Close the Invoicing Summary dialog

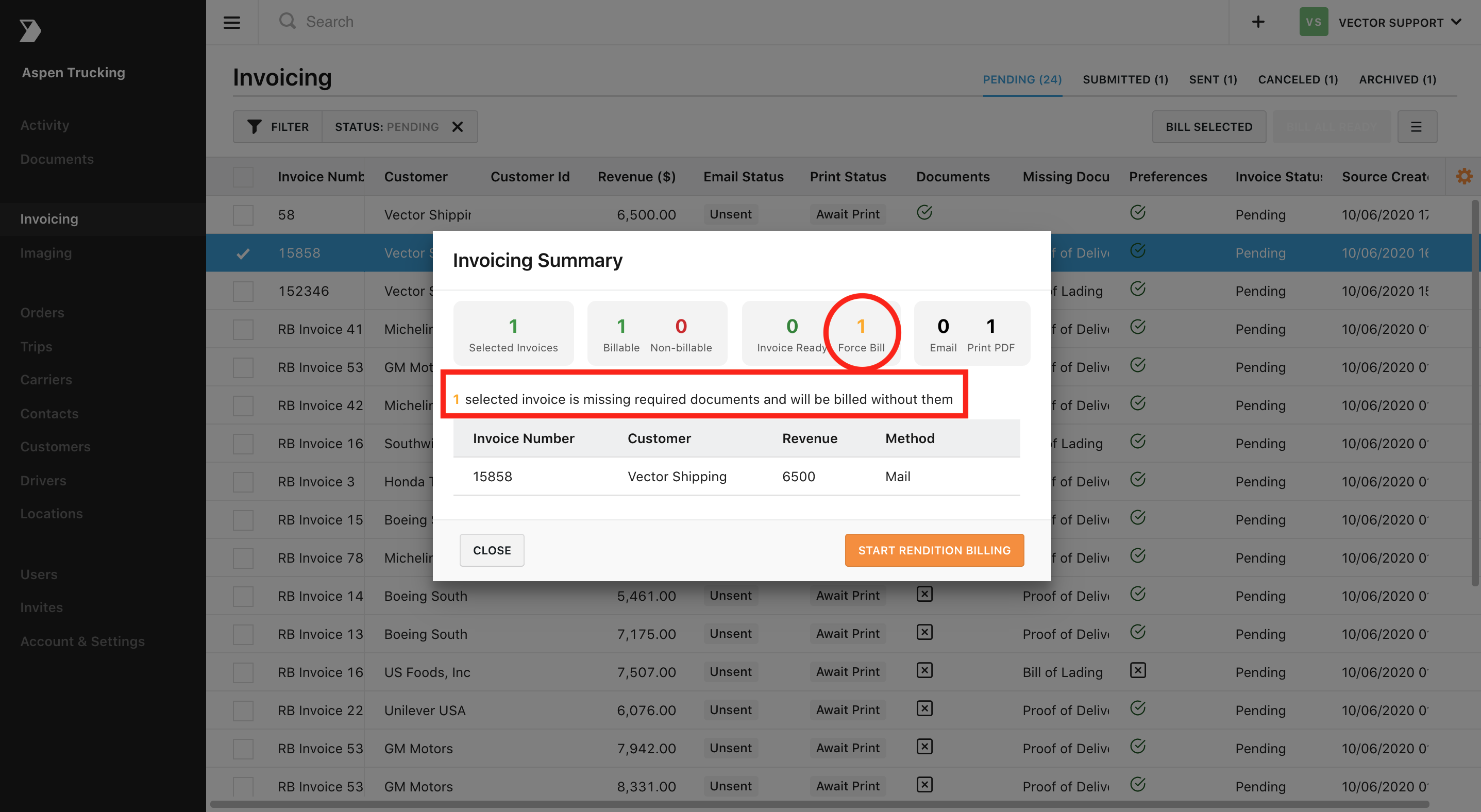click(x=492, y=550)
